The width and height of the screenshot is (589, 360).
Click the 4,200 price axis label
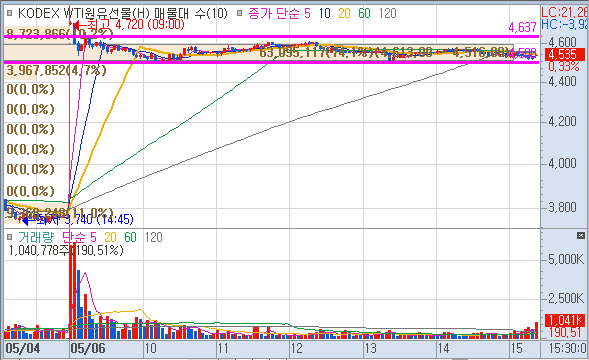[x=562, y=122]
